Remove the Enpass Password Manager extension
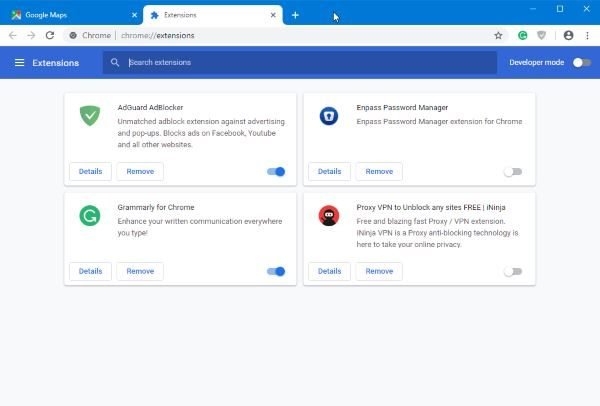The image size is (600, 406). click(379, 171)
